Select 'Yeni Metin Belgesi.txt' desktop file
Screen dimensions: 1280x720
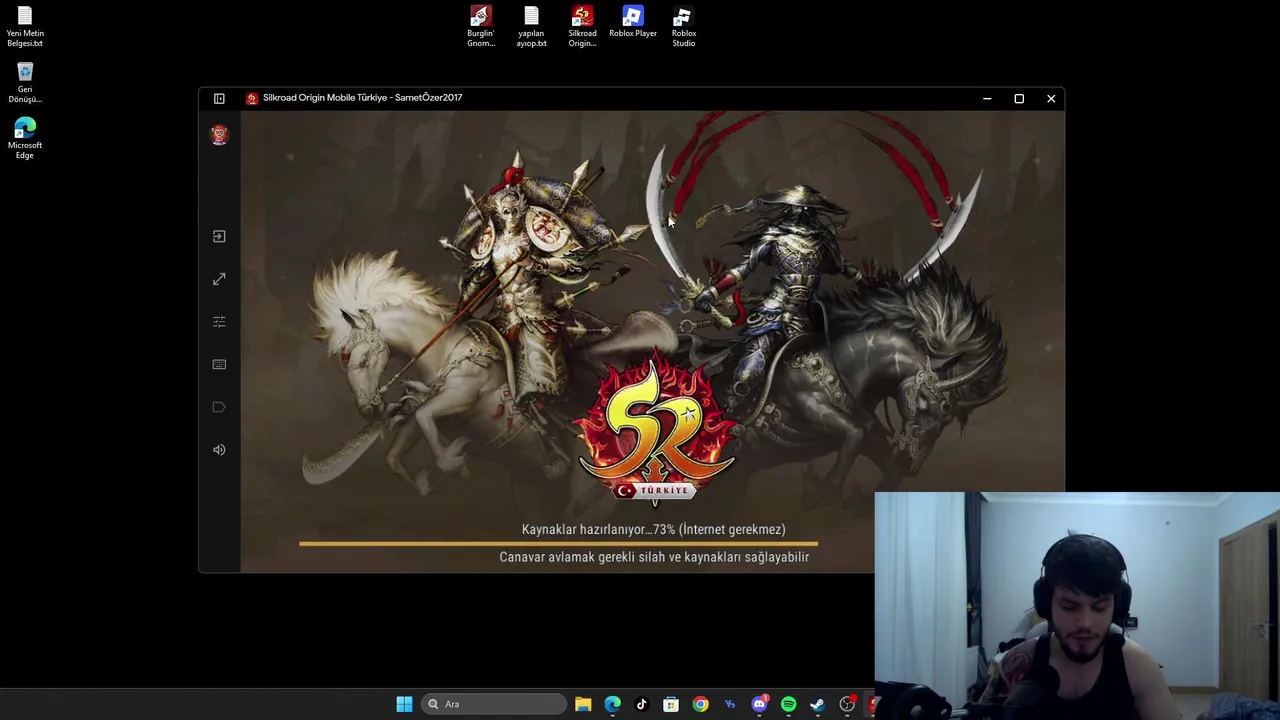[25, 27]
